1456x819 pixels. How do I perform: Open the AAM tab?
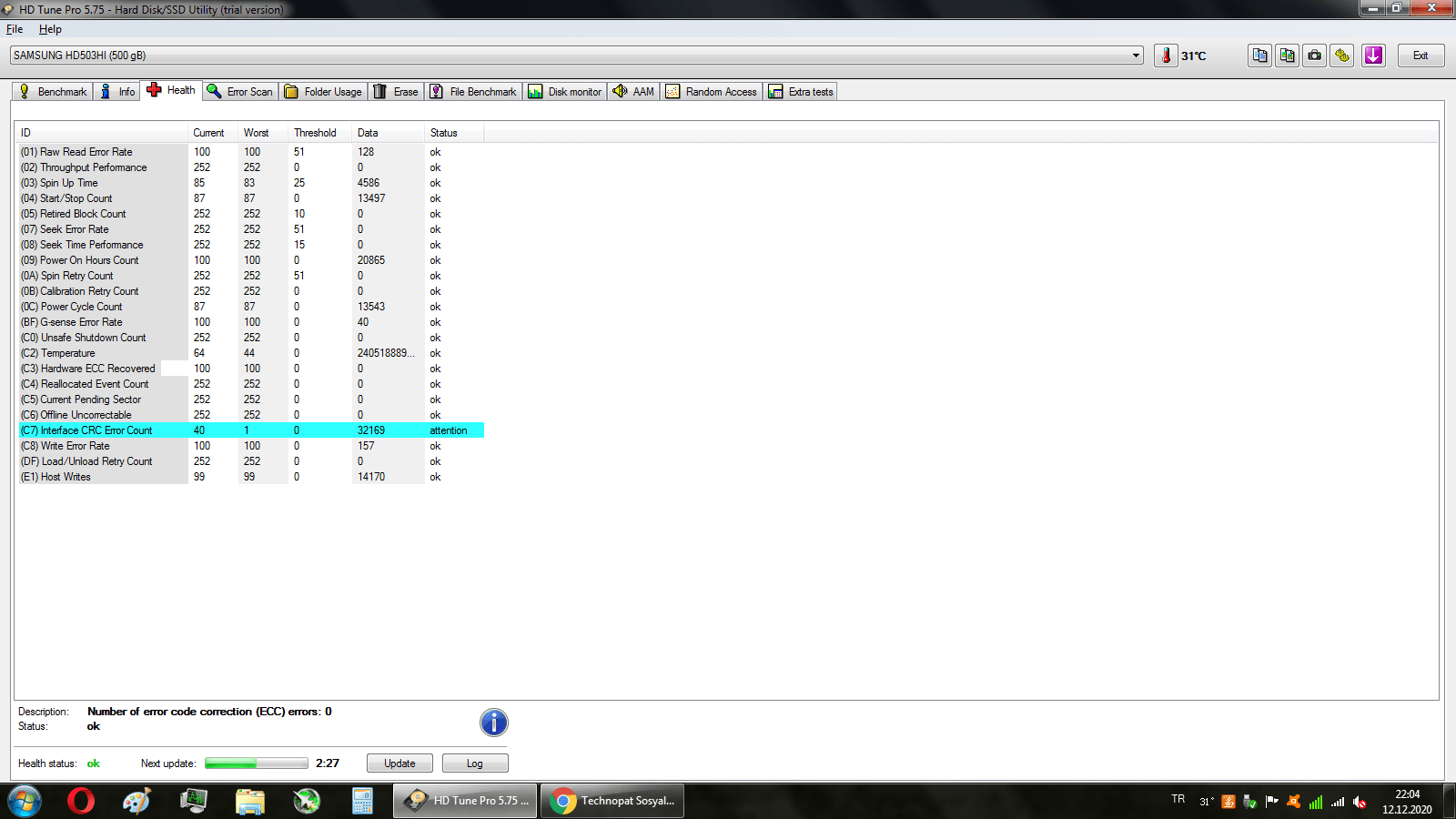[633, 92]
